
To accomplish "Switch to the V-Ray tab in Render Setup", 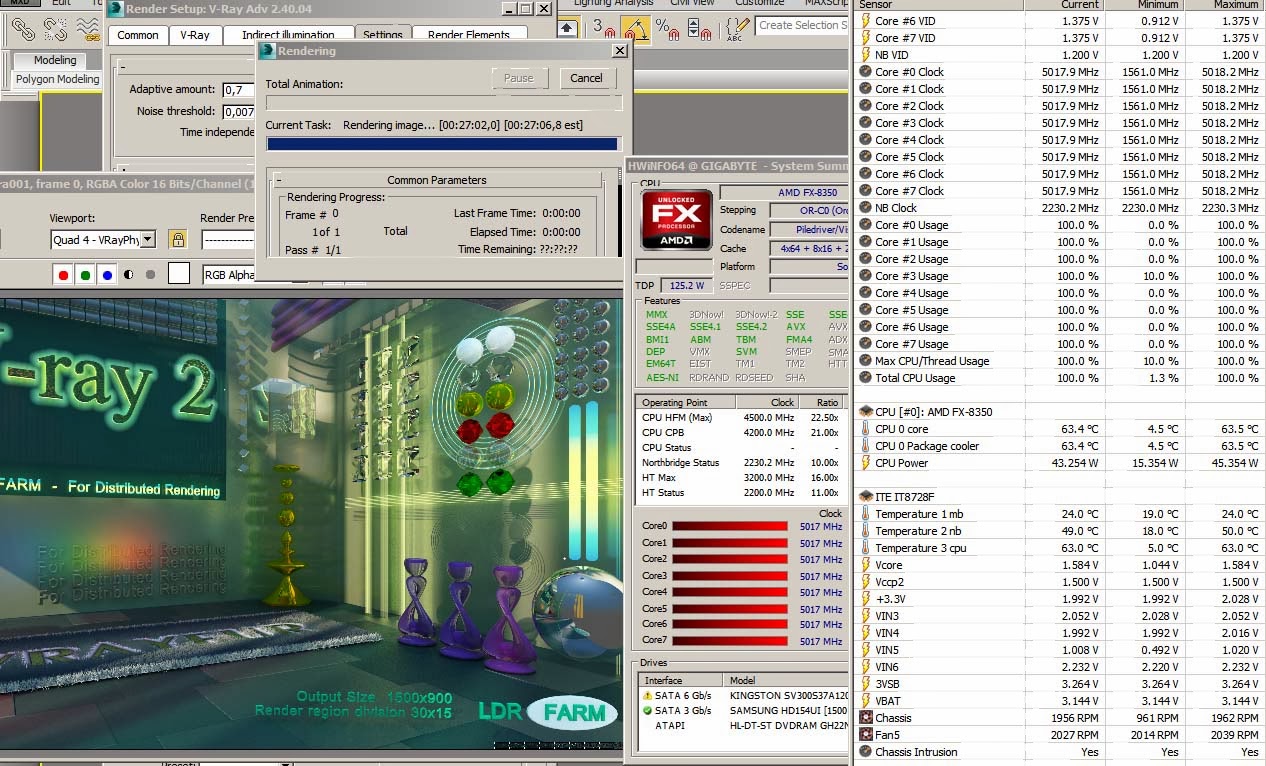I will tap(195, 35).
